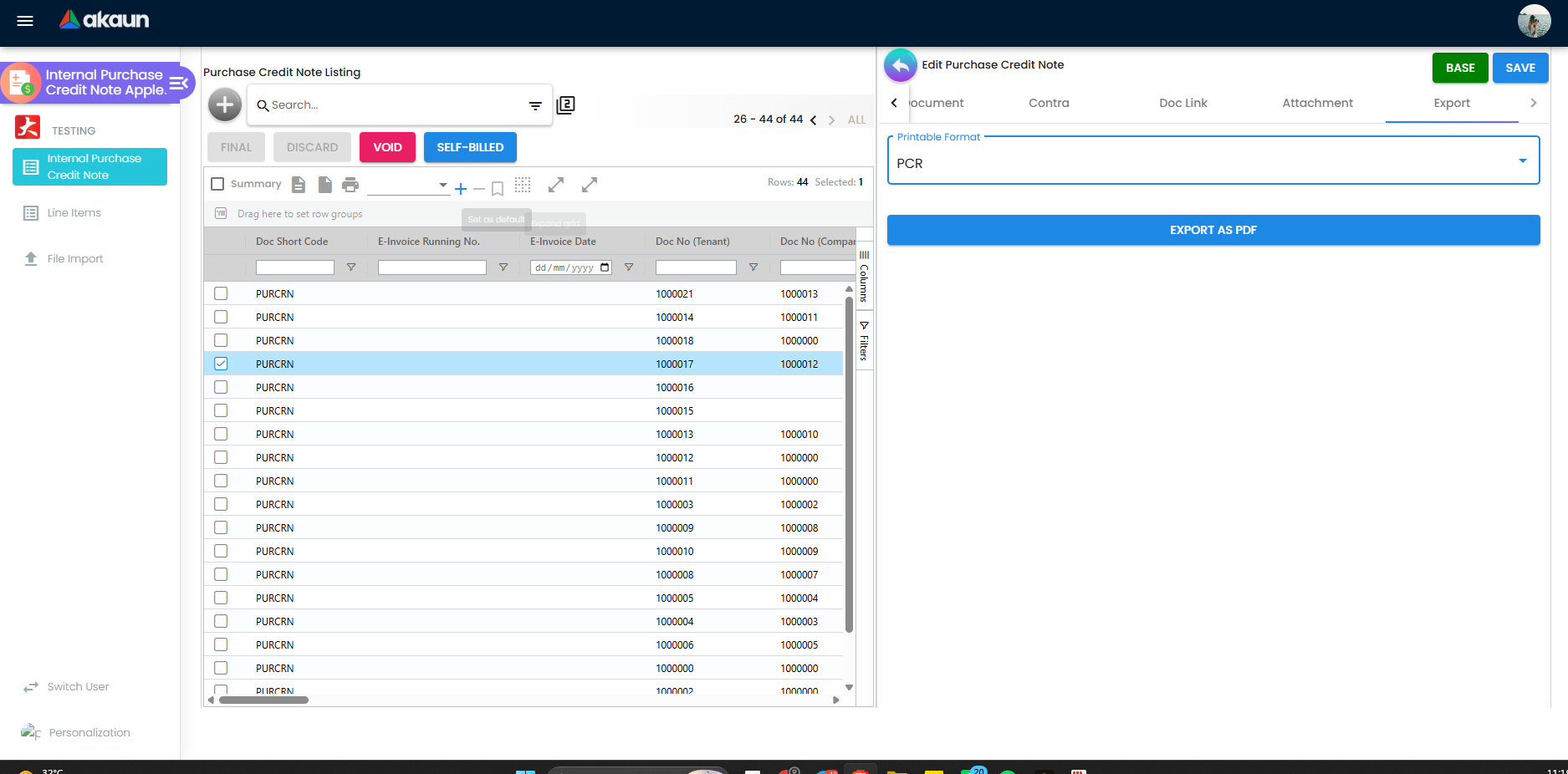Click EXPORT AS PDF button
This screenshot has height=774, width=1568.
click(1213, 230)
